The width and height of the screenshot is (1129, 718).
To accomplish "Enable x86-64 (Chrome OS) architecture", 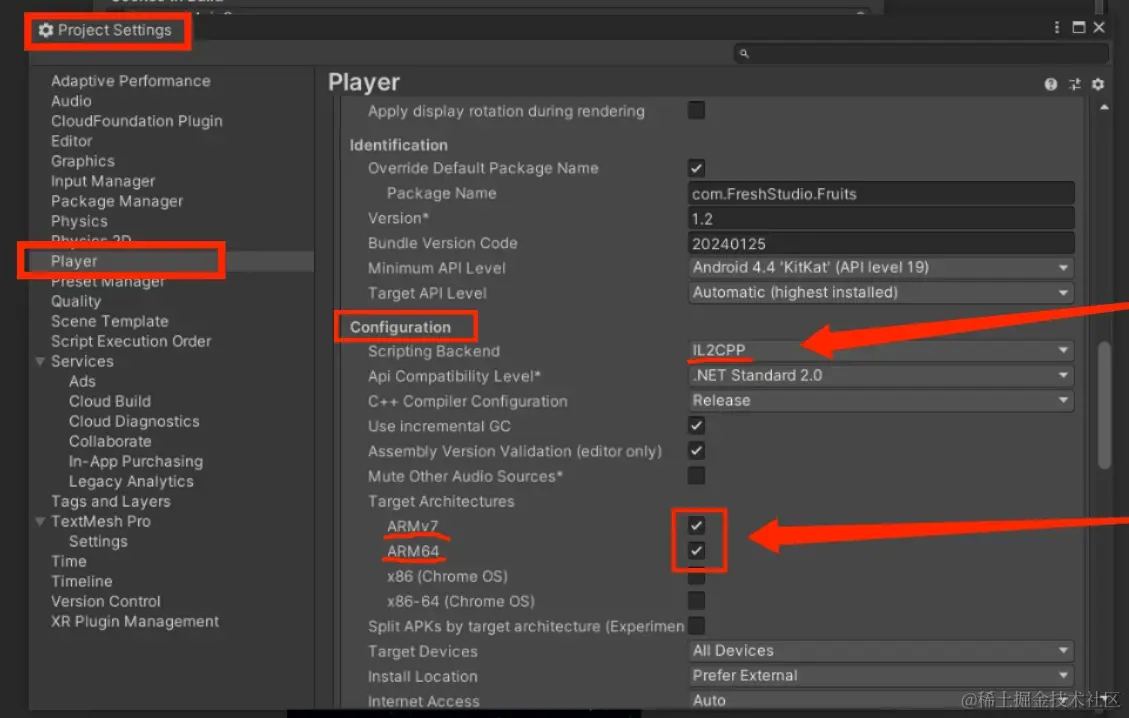I will pos(696,601).
